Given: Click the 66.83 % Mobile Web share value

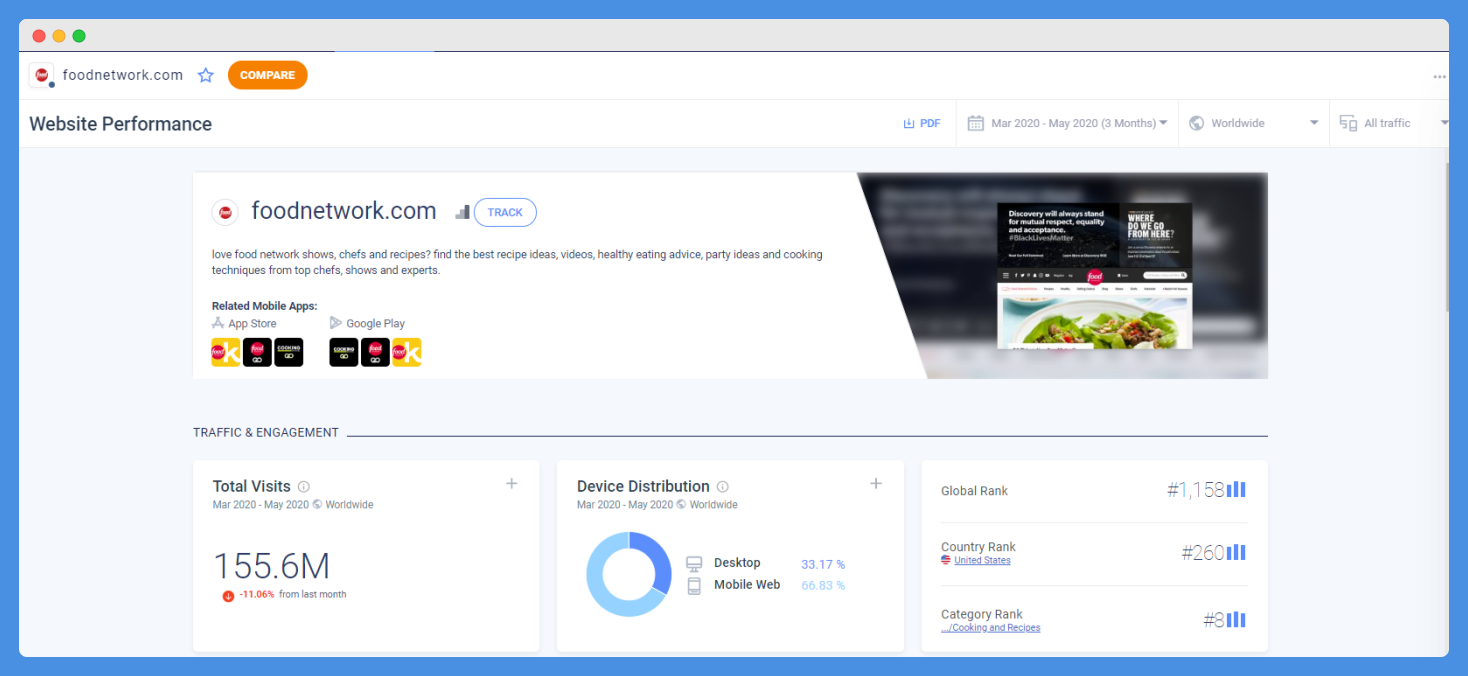Looking at the screenshot, I should (x=823, y=586).
